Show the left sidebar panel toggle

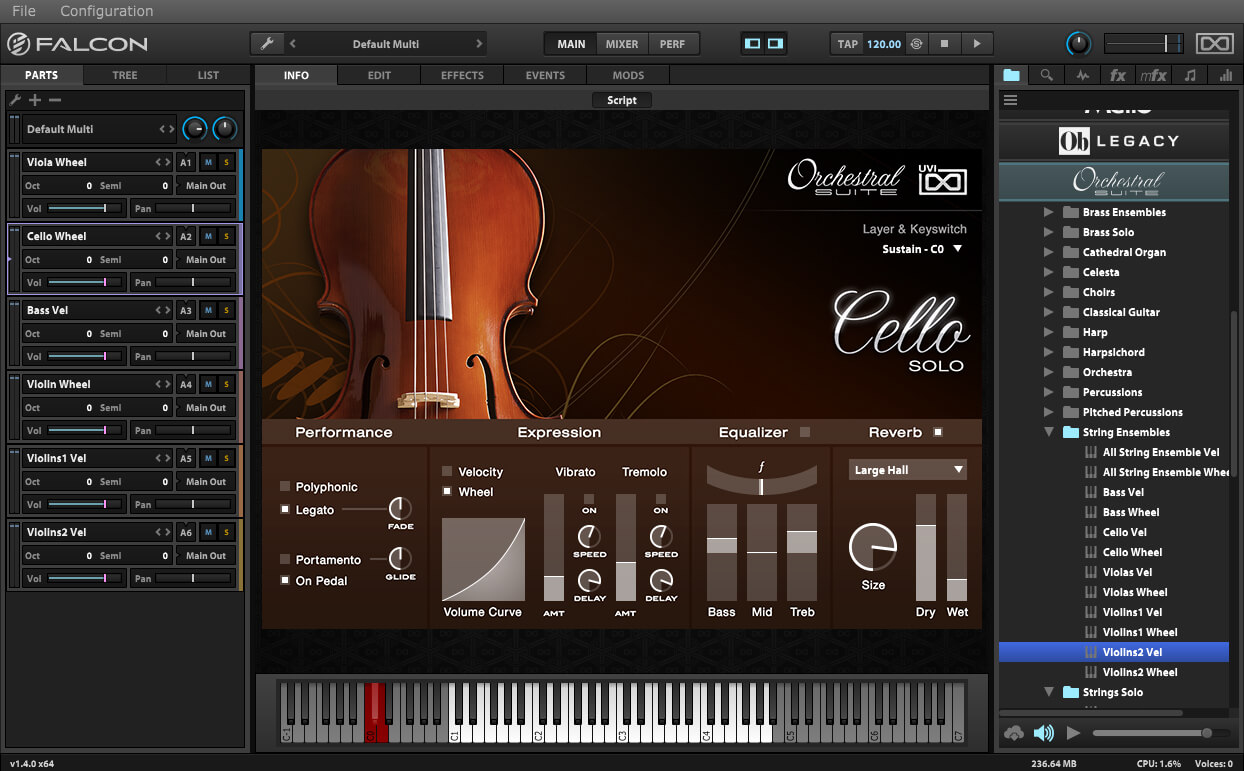pos(753,44)
